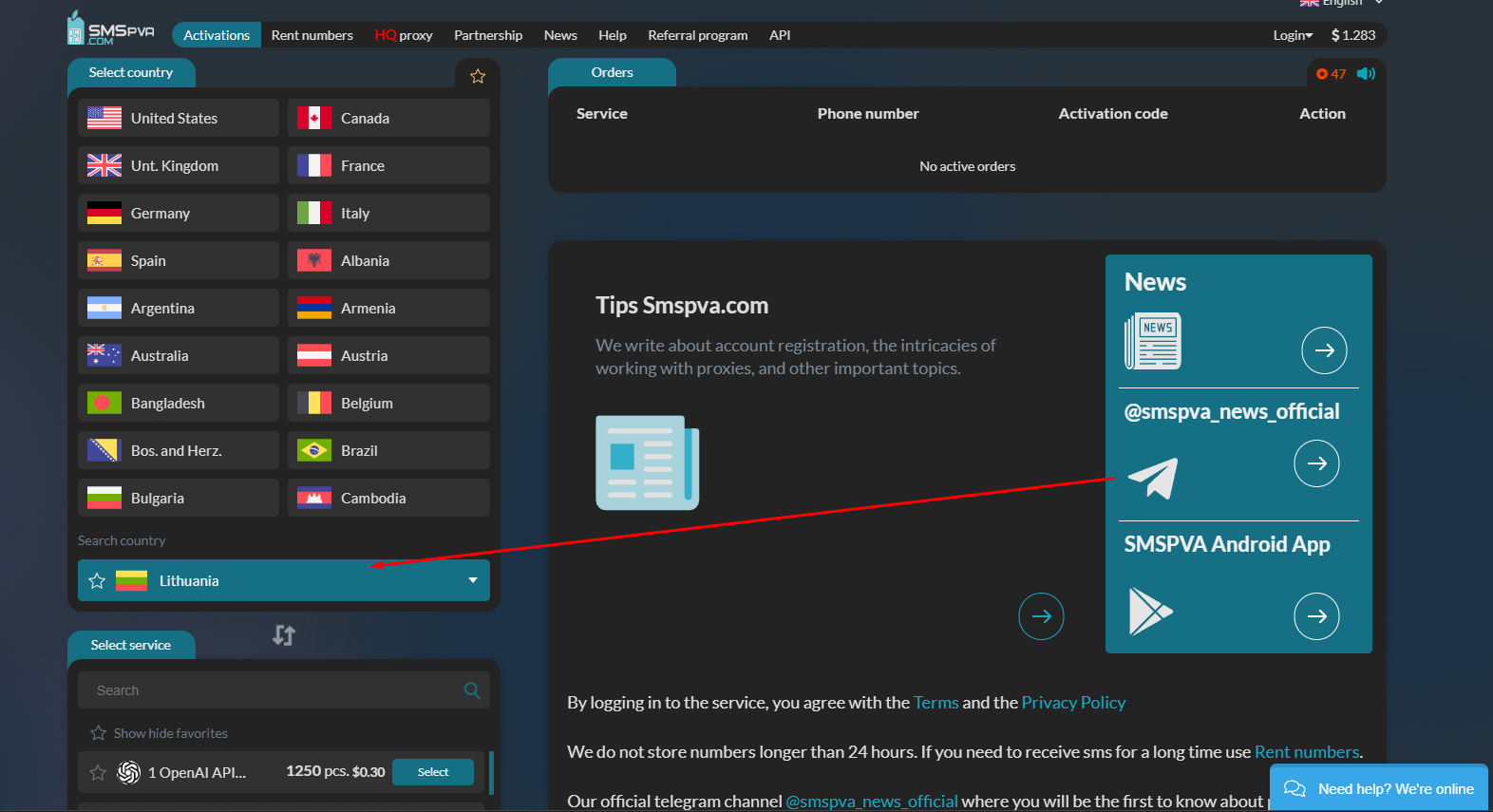Click the Telegram paper plane icon
The image size is (1493, 812).
pos(1153,477)
